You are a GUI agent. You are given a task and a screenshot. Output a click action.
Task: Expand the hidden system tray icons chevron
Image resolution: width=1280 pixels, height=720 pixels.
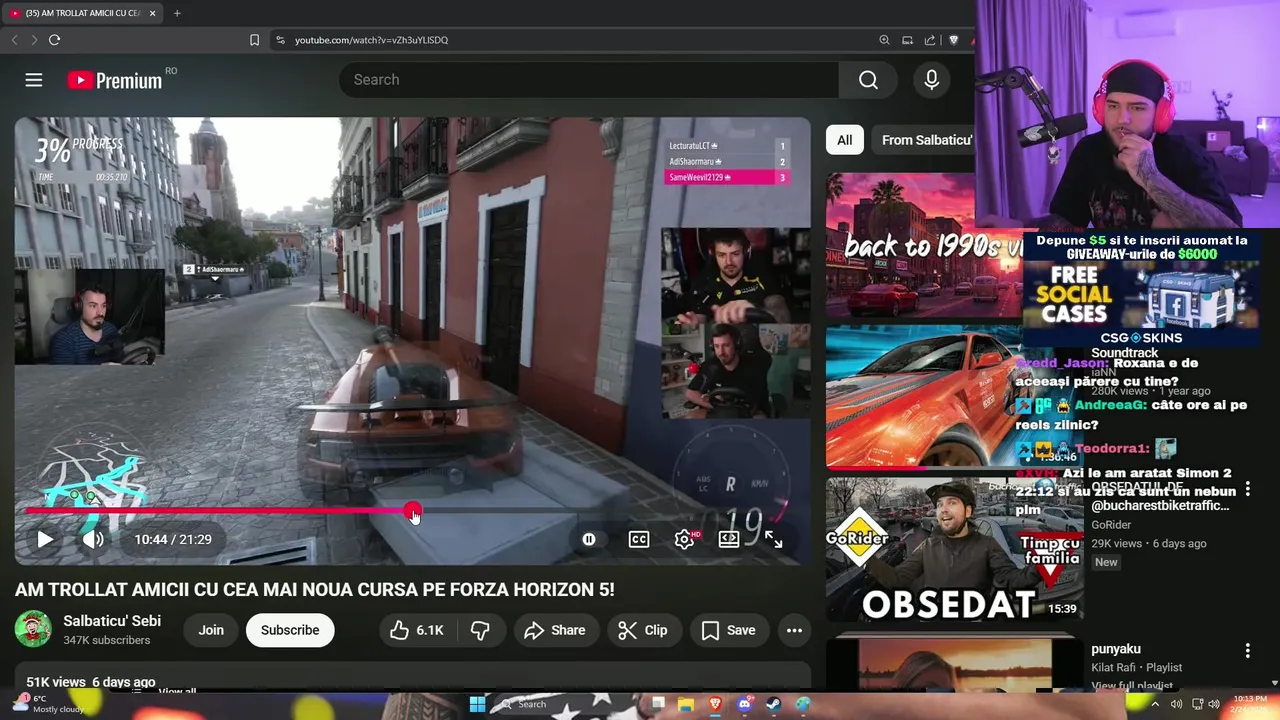point(1155,704)
